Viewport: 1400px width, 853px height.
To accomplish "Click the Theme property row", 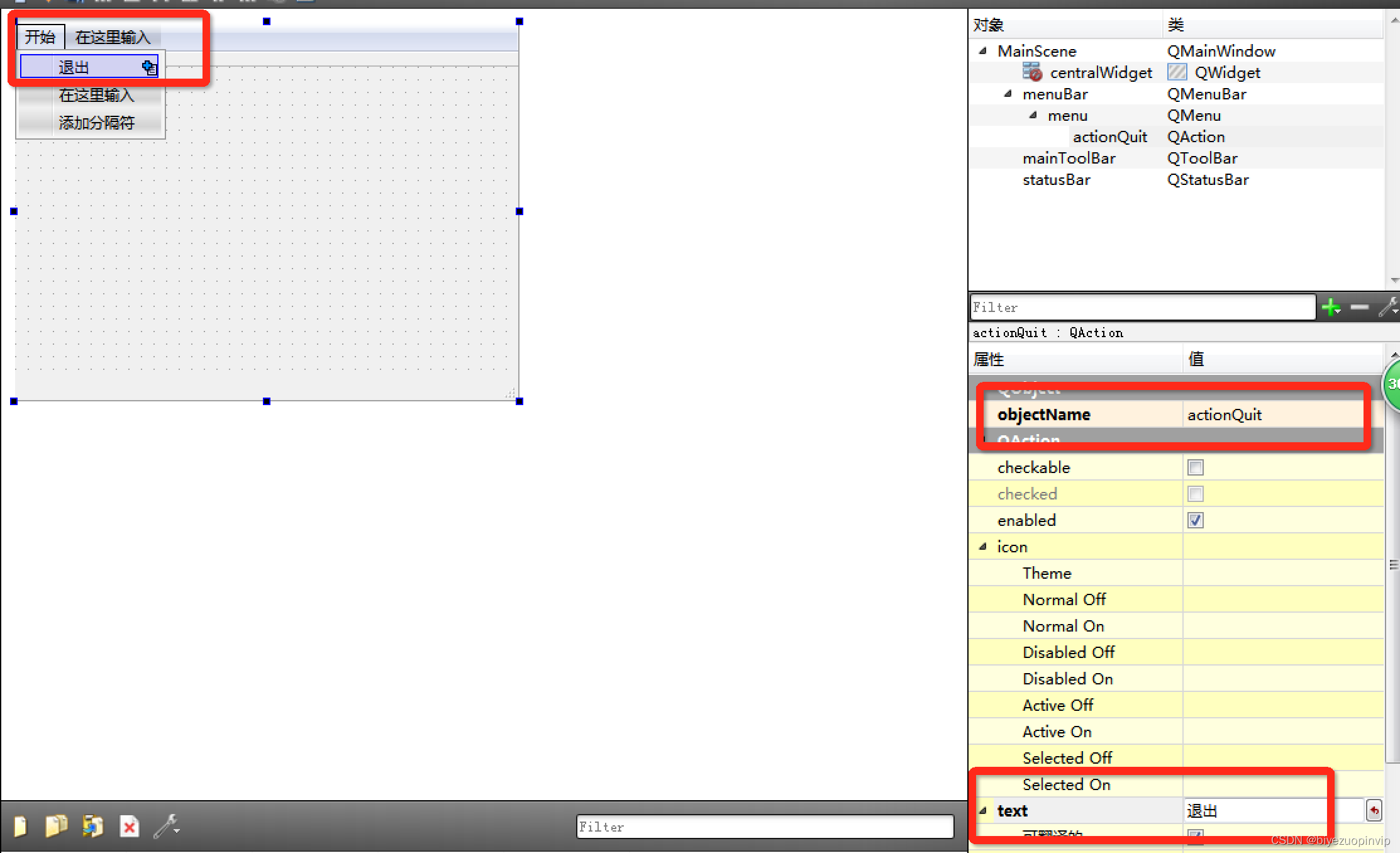I will (1176, 573).
